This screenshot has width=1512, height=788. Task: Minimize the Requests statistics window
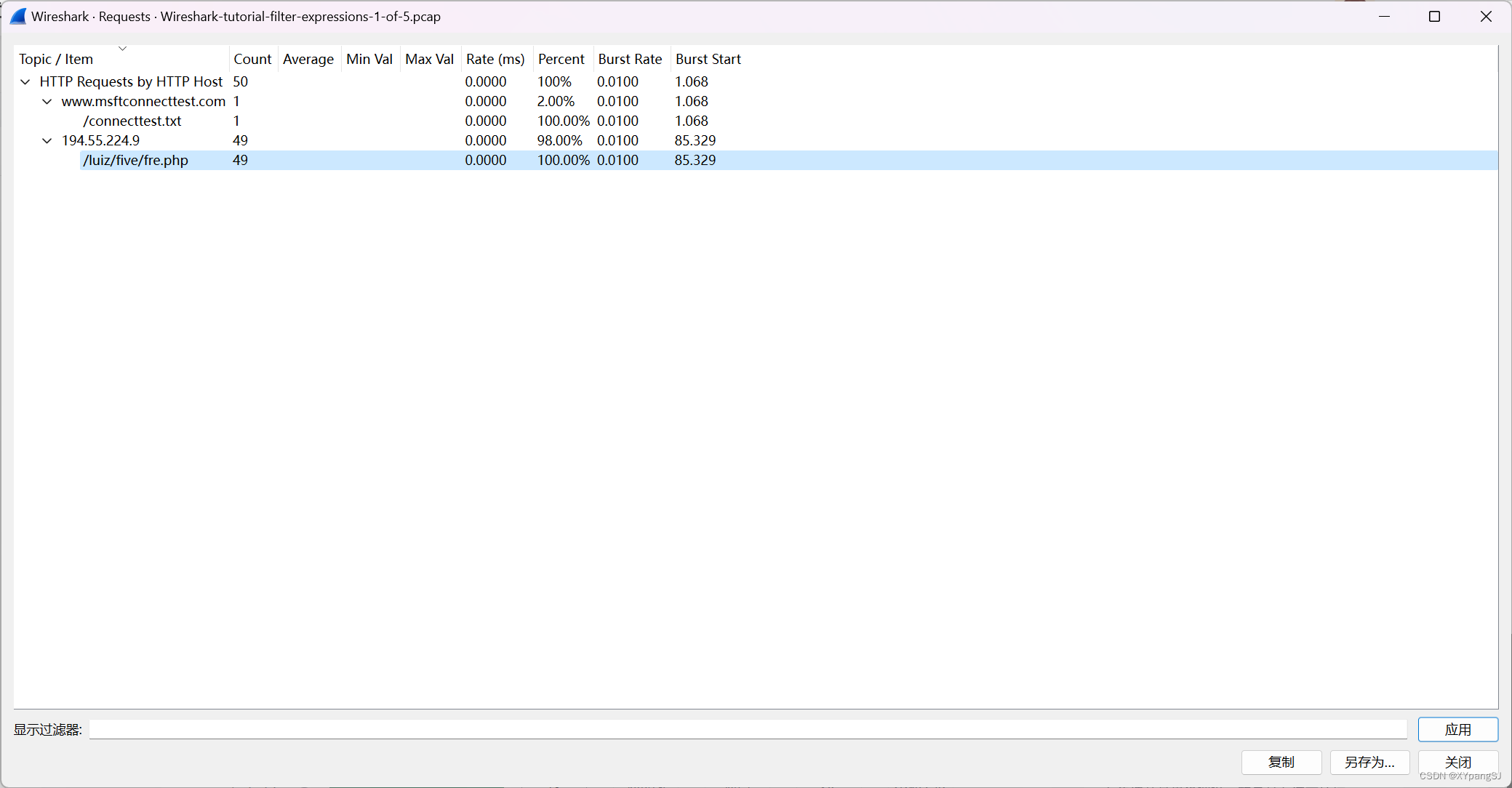click(x=1385, y=17)
